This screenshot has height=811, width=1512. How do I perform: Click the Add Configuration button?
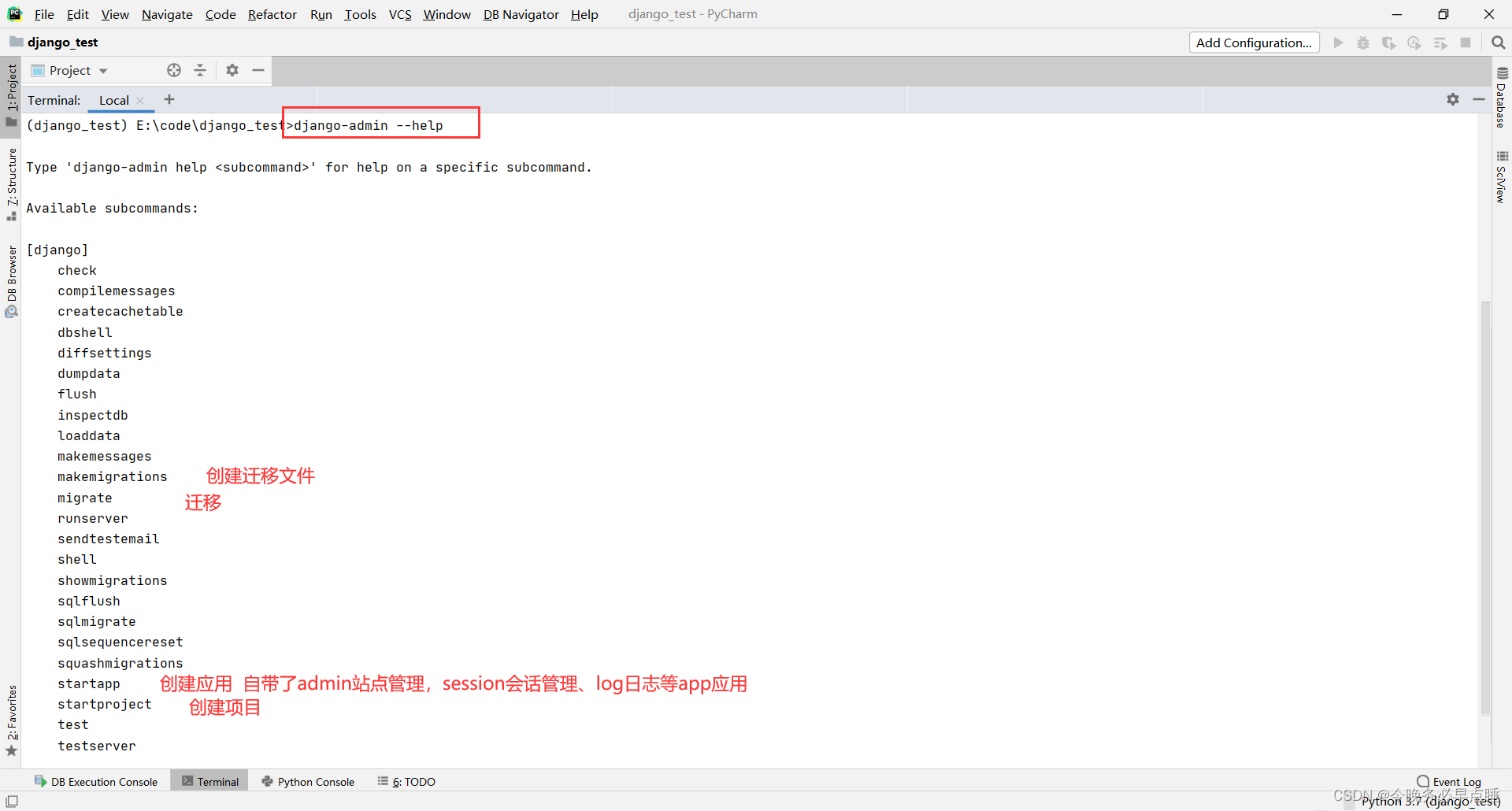[1254, 43]
